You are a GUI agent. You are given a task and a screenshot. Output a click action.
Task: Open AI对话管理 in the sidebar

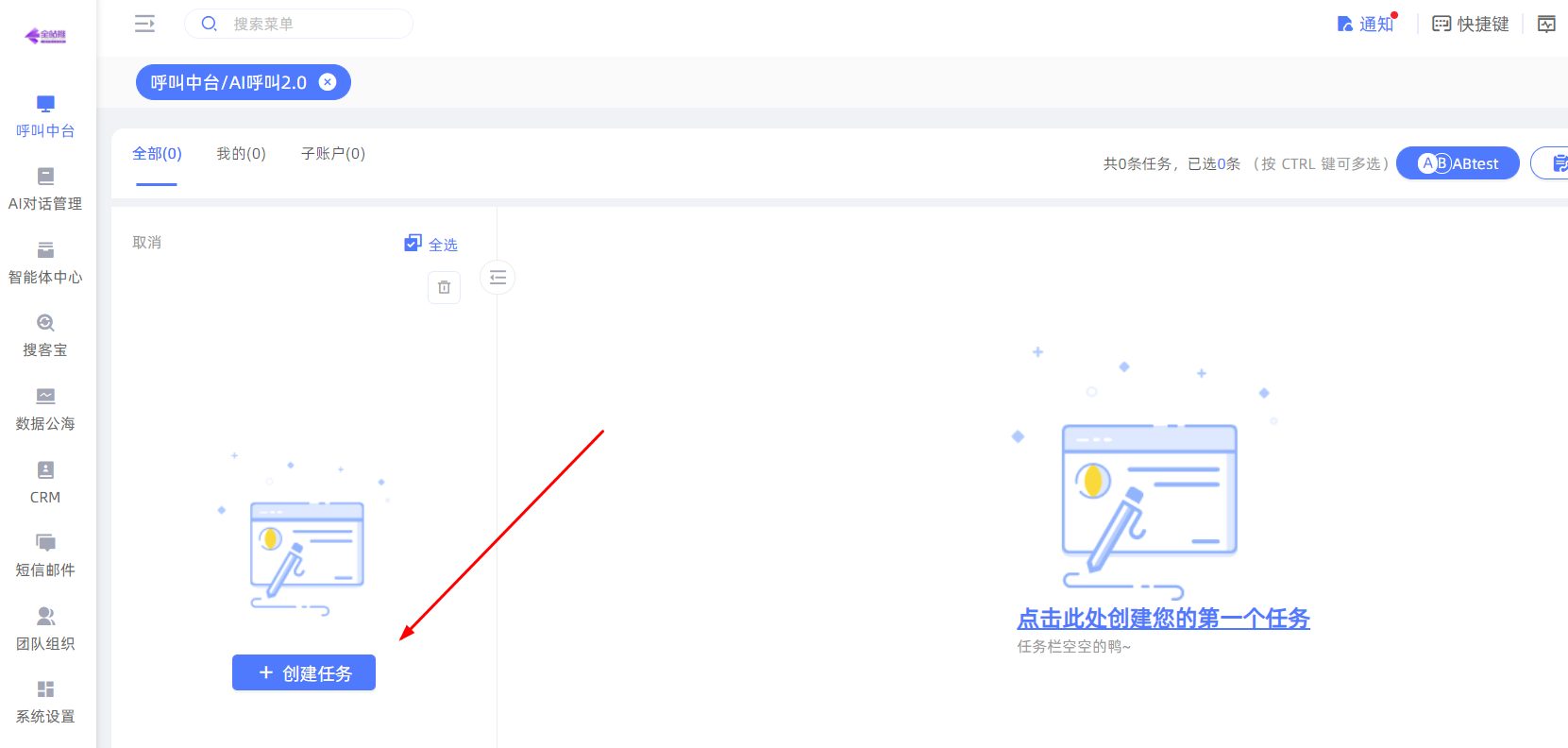coord(44,189)
